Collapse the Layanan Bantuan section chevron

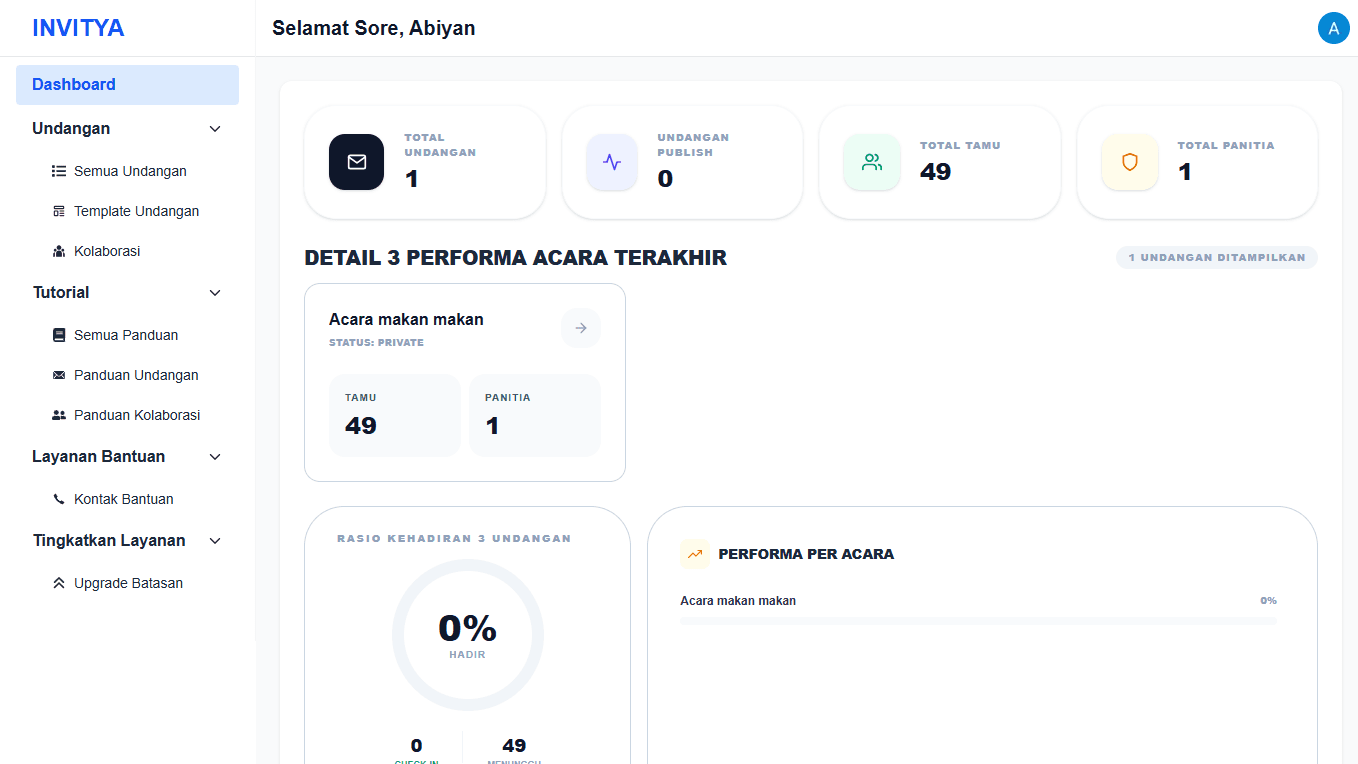click(215, 456)
